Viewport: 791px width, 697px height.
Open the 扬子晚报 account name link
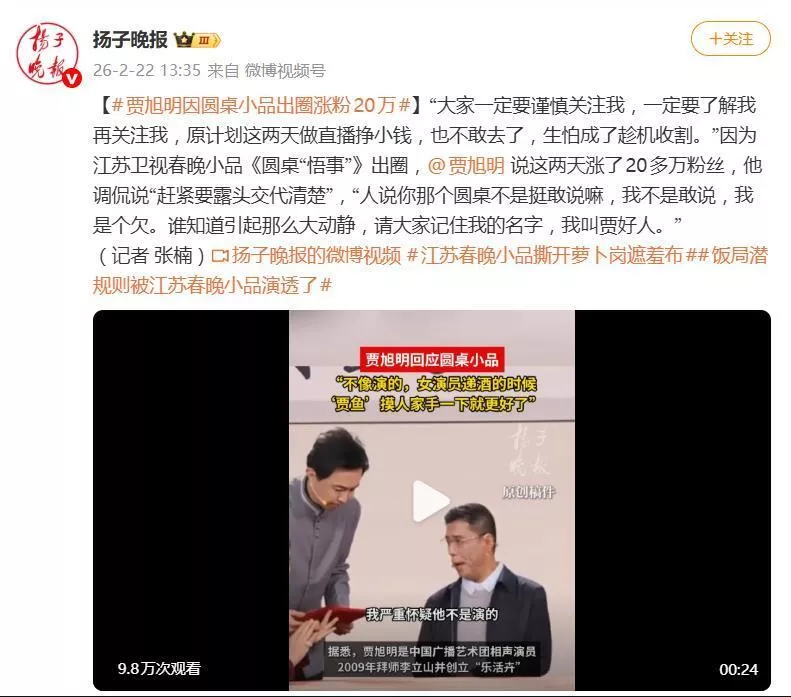pyautogui.click(x=130, y=39)
